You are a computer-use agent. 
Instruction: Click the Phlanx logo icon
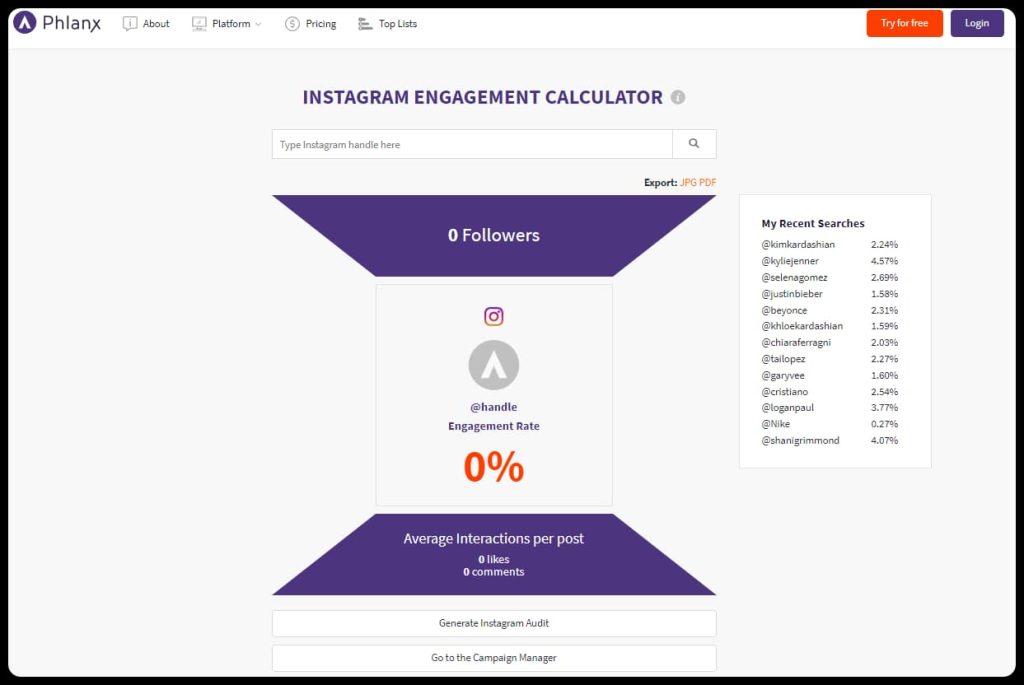tap(24, 23)
